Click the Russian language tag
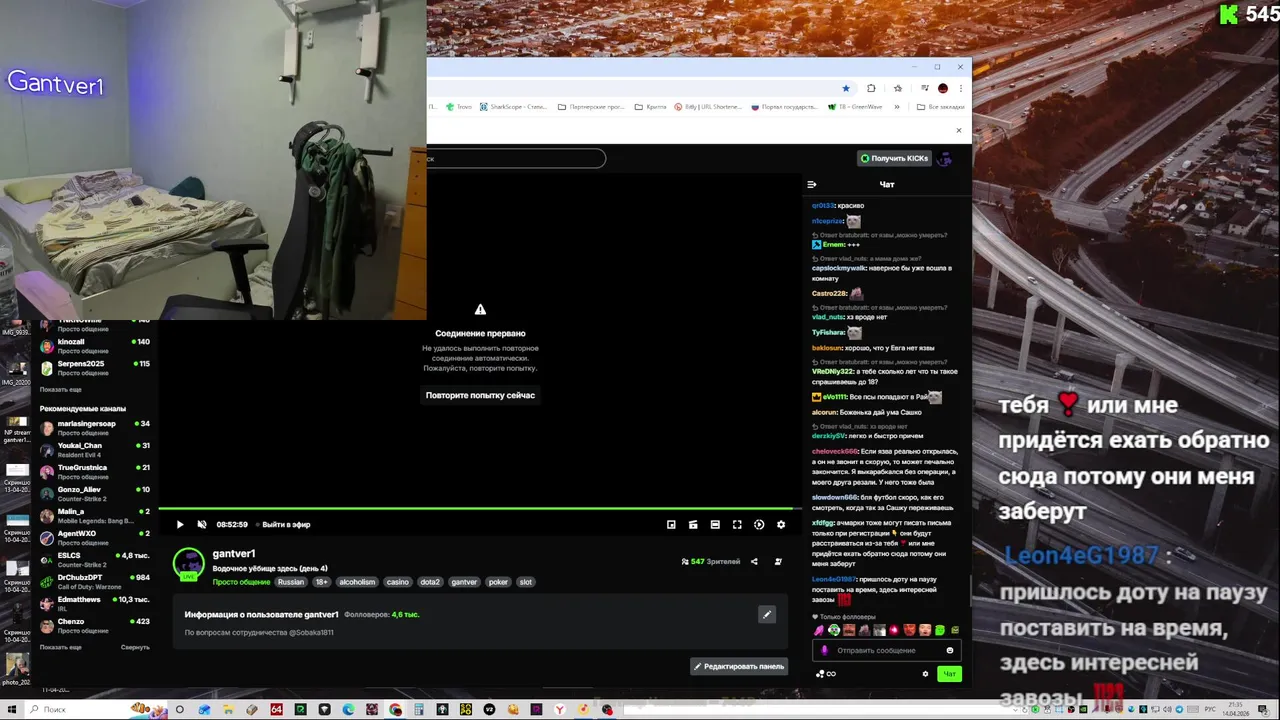The image size is (1280, 720). 291,582
